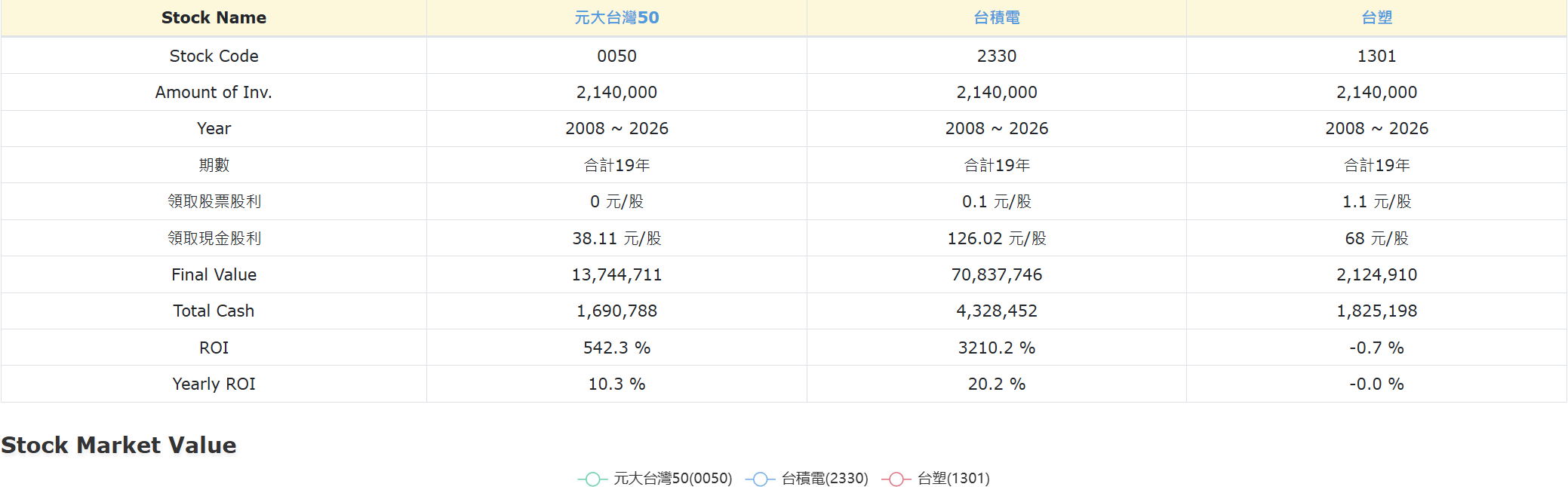Toggle the 元大台灣50(0050) legend series

point(655,479)
